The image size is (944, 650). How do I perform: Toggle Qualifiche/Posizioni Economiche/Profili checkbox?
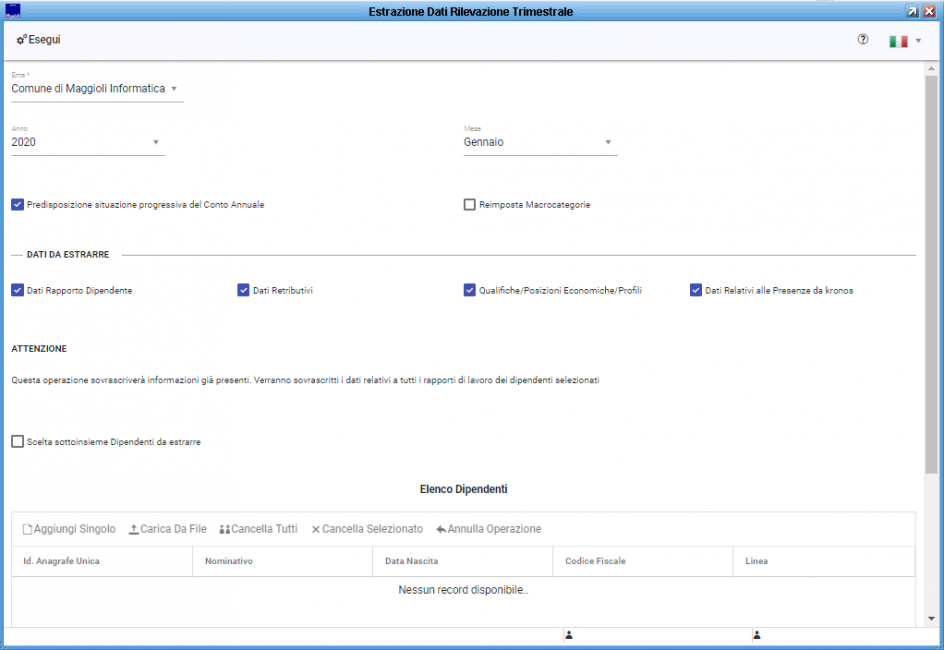click(x=470, y=290)
